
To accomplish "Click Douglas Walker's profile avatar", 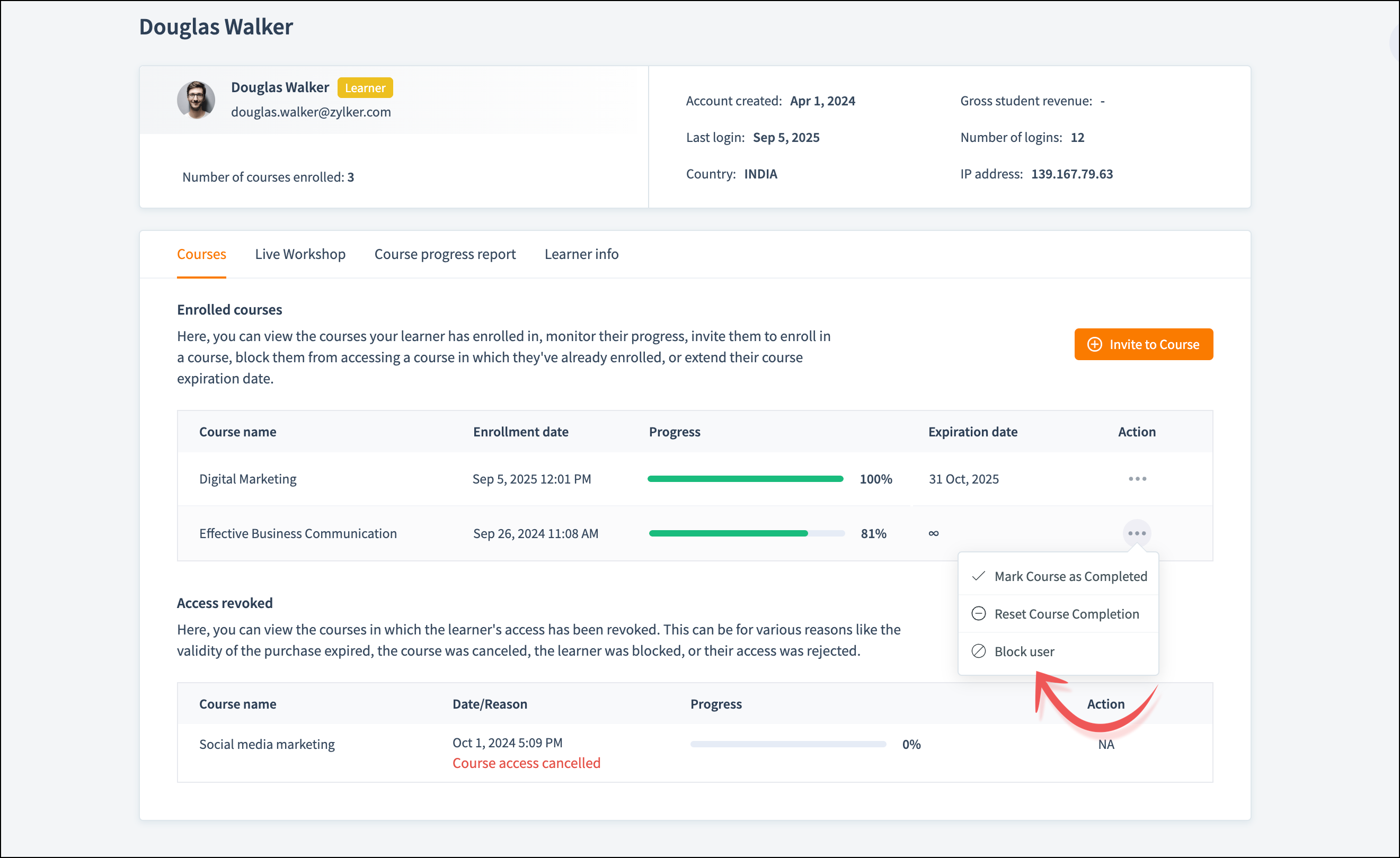I will point(196,100).
